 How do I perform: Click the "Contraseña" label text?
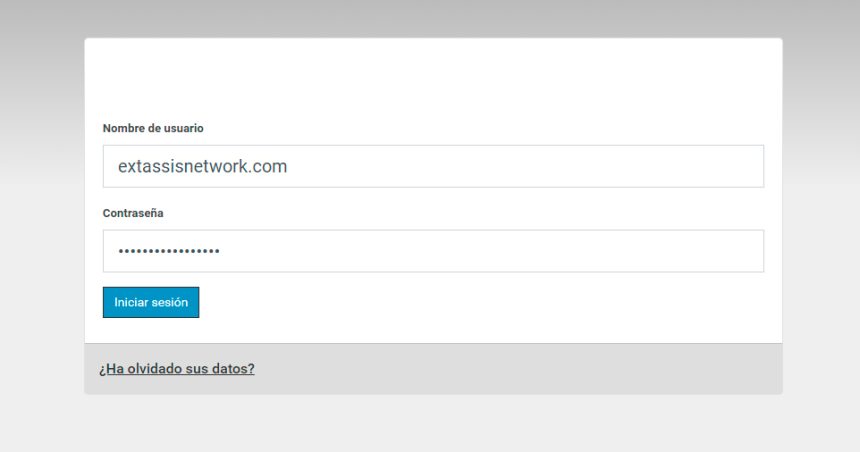click(133, 214)
